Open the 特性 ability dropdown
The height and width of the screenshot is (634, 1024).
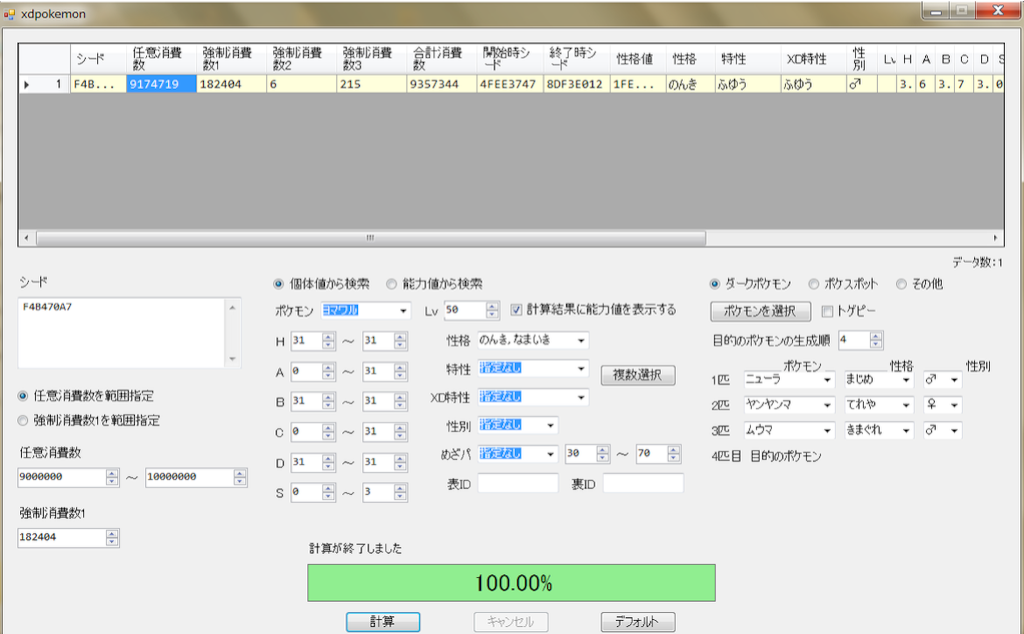[581, 368]
